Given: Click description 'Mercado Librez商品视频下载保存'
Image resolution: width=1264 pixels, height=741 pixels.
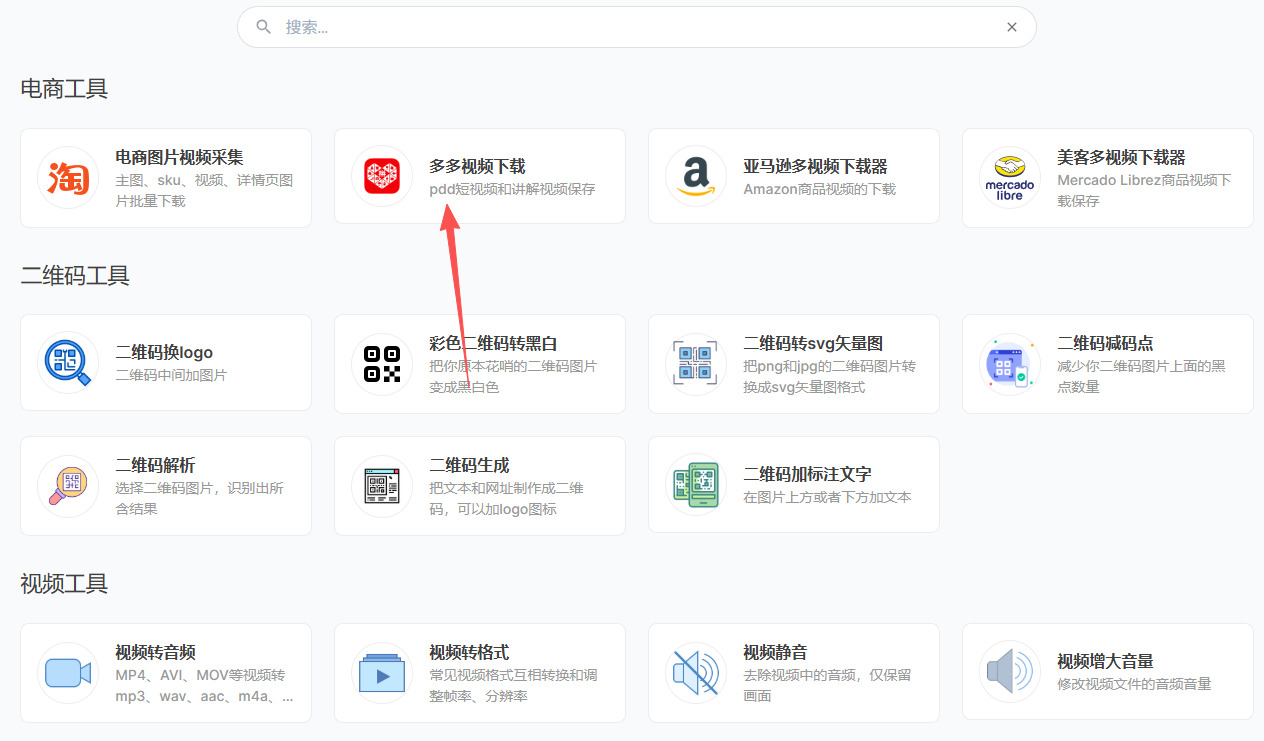Looking at the screenshot, I should pyautogui.click(x=1144, y=190).
